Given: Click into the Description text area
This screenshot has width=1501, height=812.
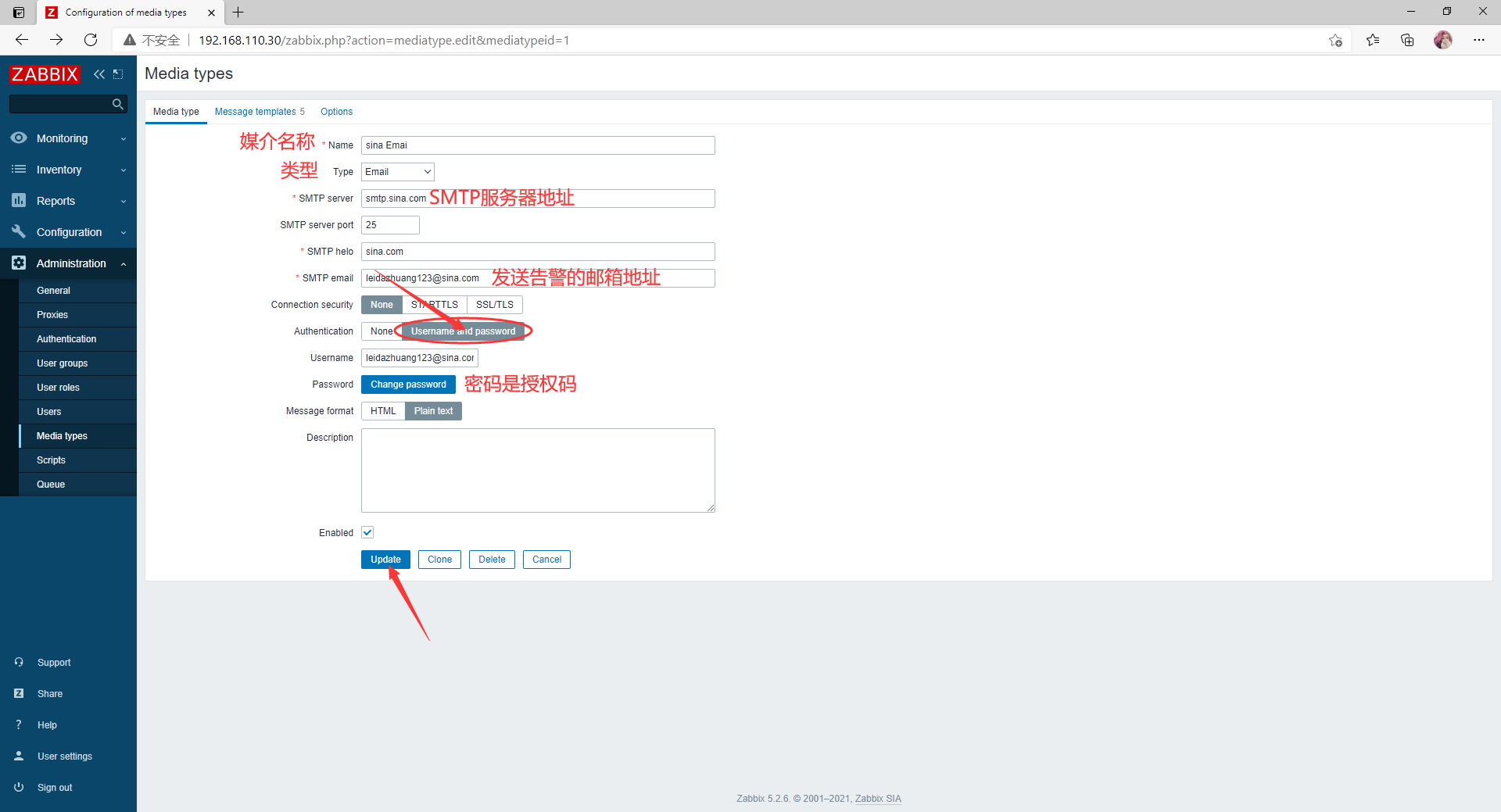Looking at the screenshot, I should point(538,470).
